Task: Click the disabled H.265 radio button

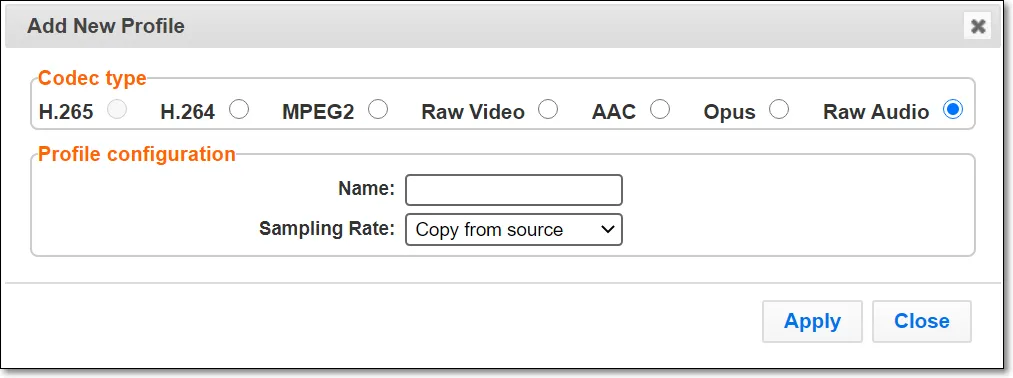Action: (x=117, y=110)
